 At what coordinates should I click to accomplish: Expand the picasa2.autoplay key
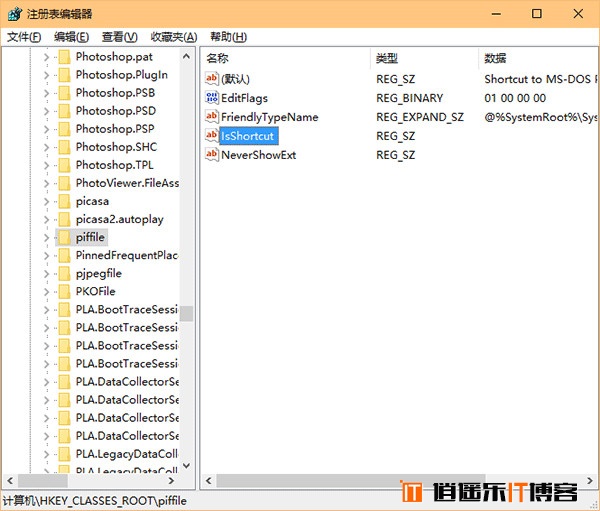[46, 220]
